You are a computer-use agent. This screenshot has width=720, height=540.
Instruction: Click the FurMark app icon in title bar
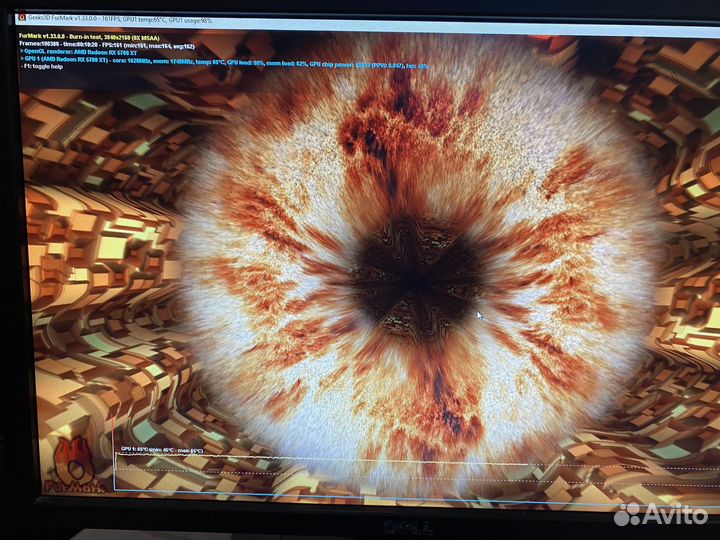tap(22, 18)
